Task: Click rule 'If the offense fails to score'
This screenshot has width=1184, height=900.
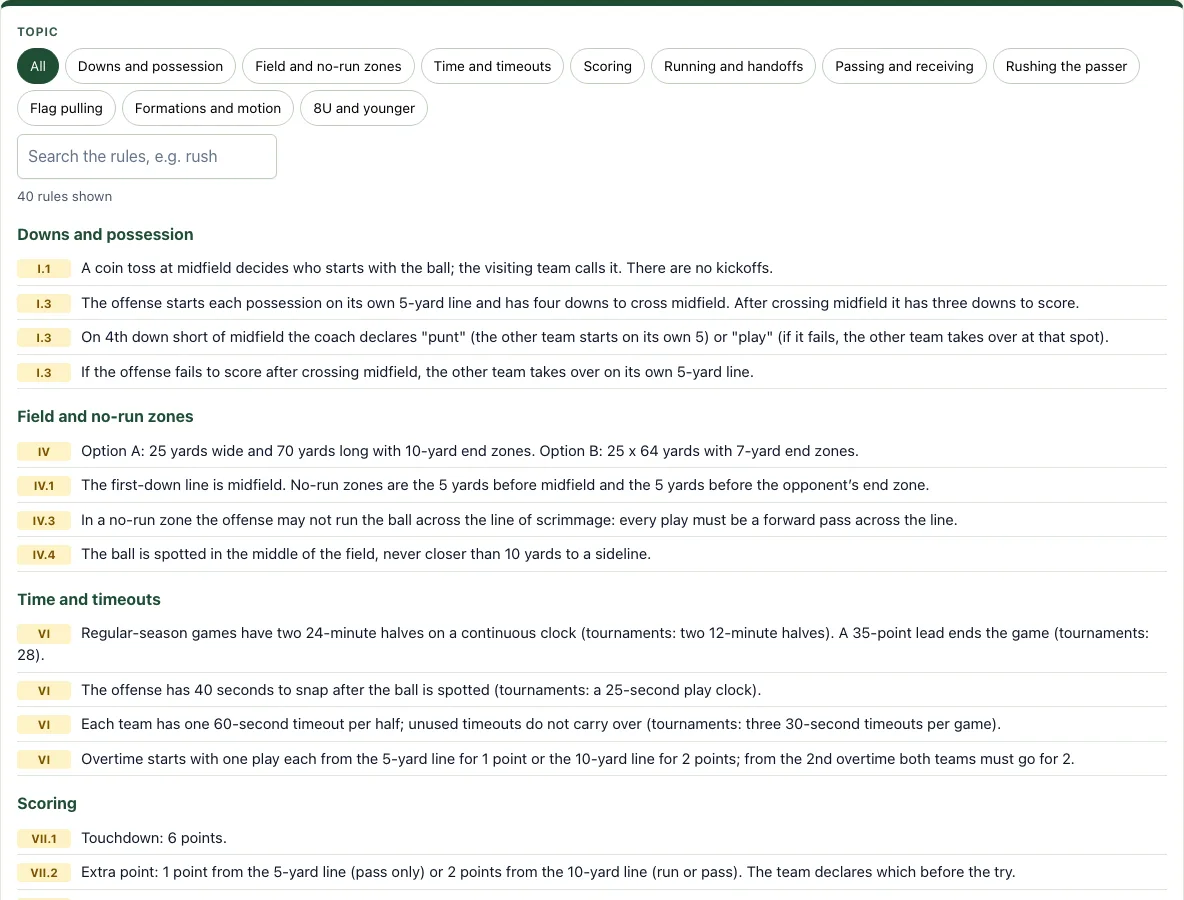Action: pyautogui.click(x=417, y=371)
